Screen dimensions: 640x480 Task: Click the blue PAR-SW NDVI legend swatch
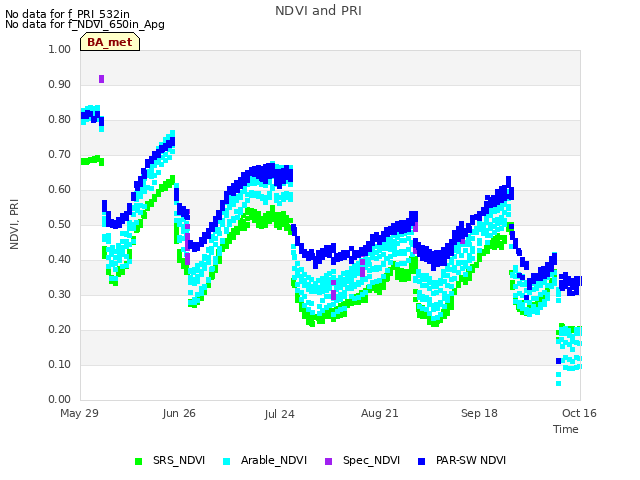[x=421, y=461]
